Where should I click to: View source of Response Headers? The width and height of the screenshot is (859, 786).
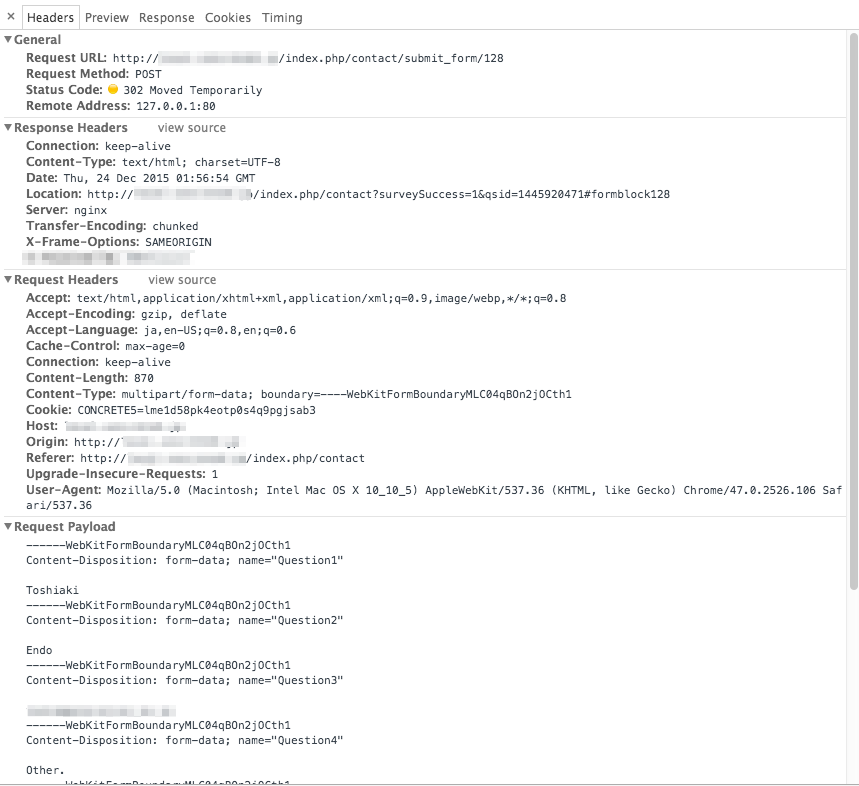point(192,128)
